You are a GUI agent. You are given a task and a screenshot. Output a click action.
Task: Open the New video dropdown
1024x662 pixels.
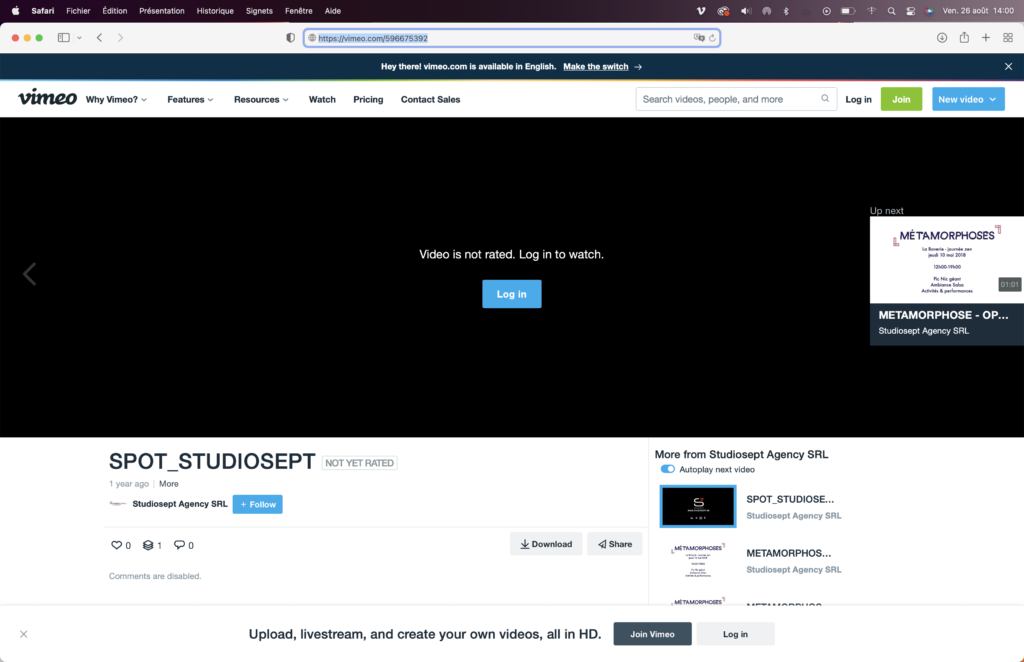[x=968, y=99]
